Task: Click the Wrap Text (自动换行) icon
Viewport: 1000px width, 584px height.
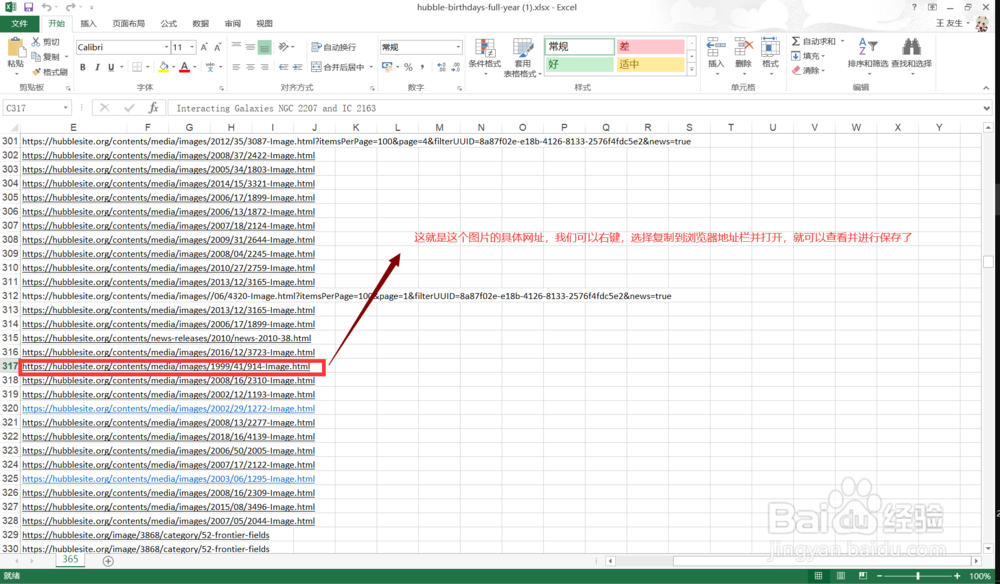Action: 316,47
